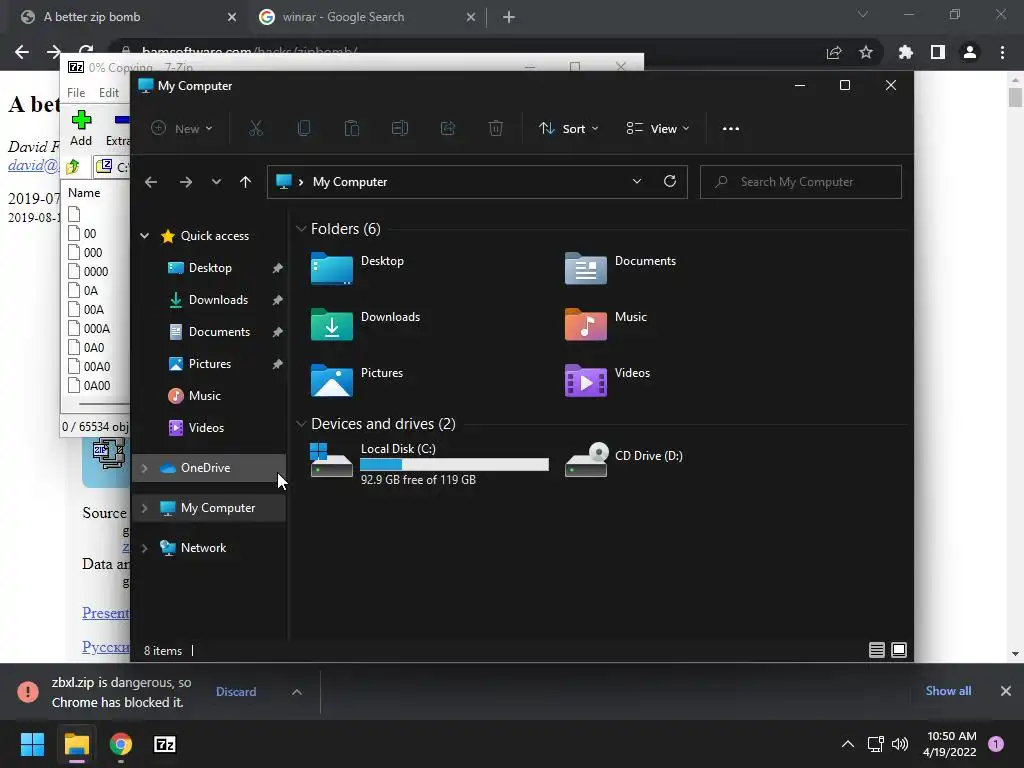
Task: Collapse the Quick access tree node
Action: tap(144, 236)
